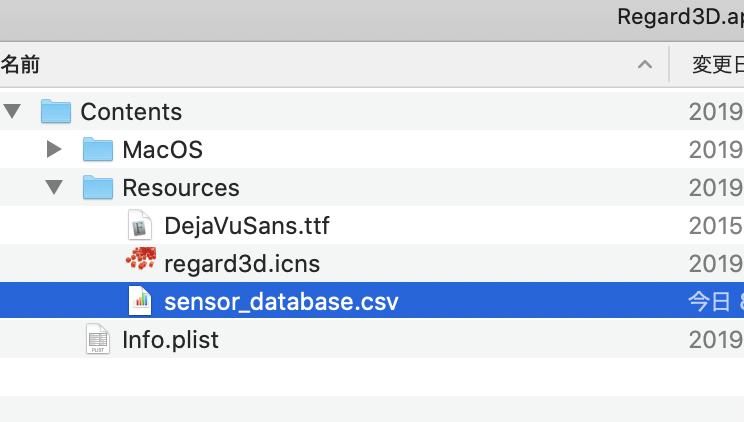Select the DejaVuSans.ttf file name
The image size is (744, 422).
tap(246, 226)
